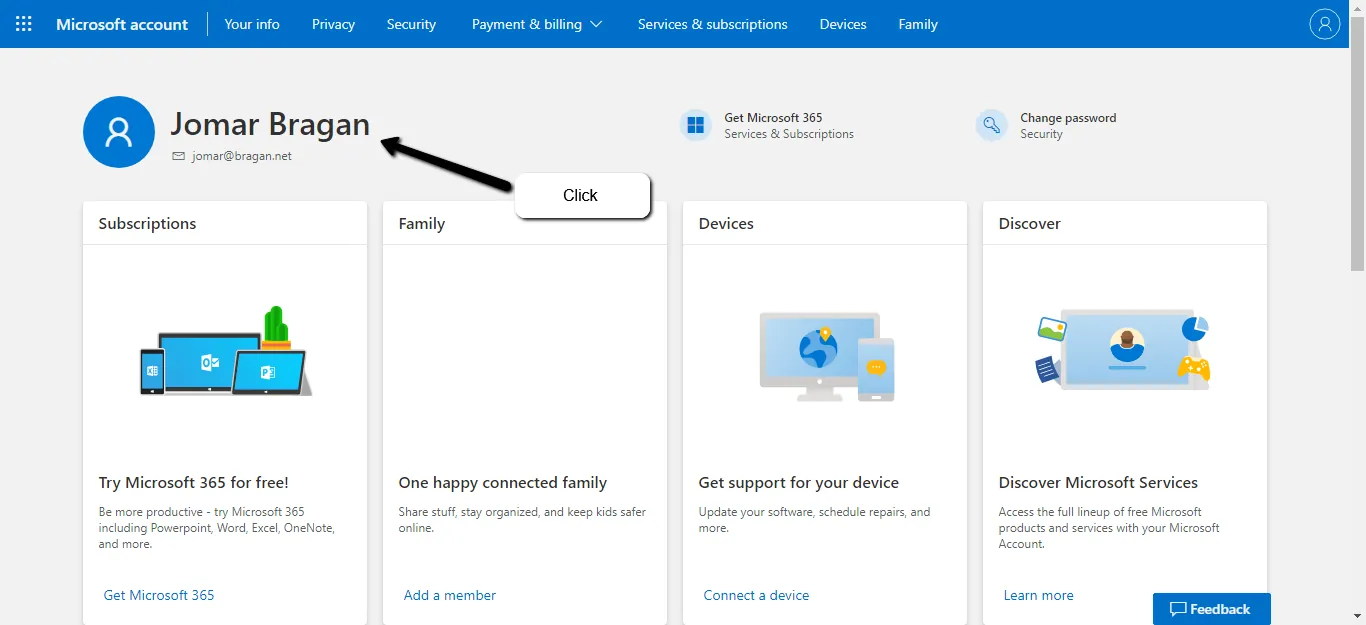Open the Feedback button
Screen dimensions: 1366x625
tap(1211, 609)
